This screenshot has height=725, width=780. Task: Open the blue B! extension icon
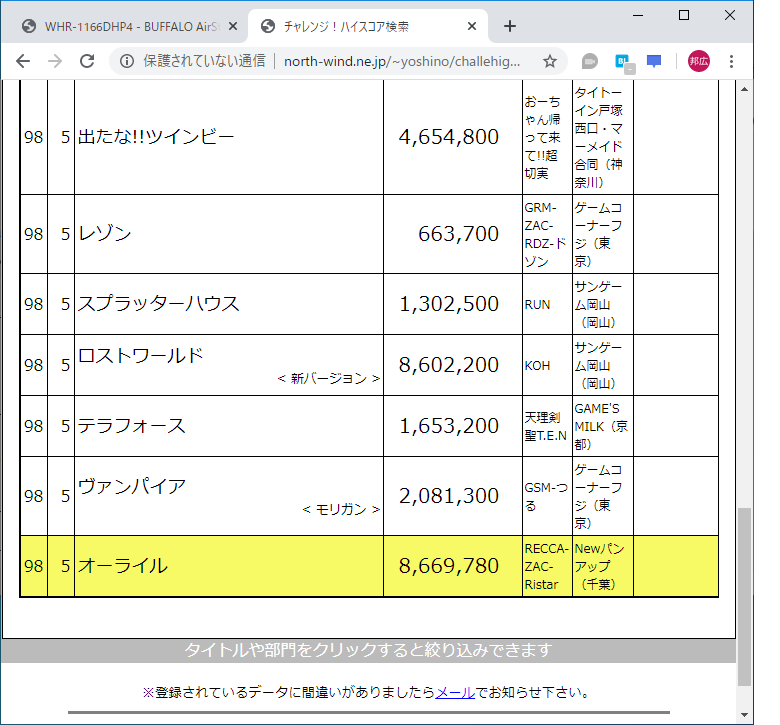[623, 62]
